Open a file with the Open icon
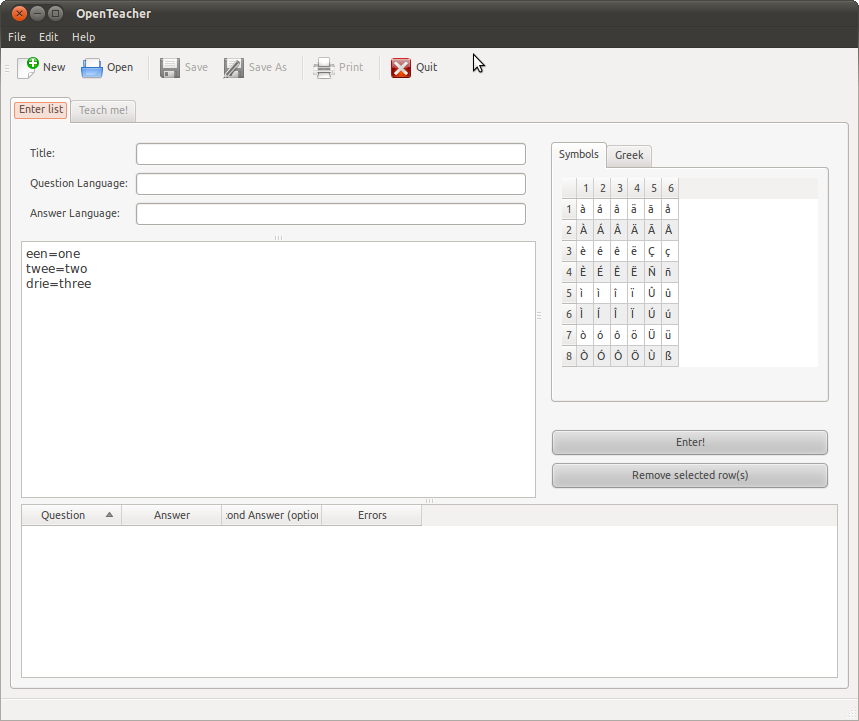Image resolution: width=859 pixels, height=721 pixels. point(92,67)
